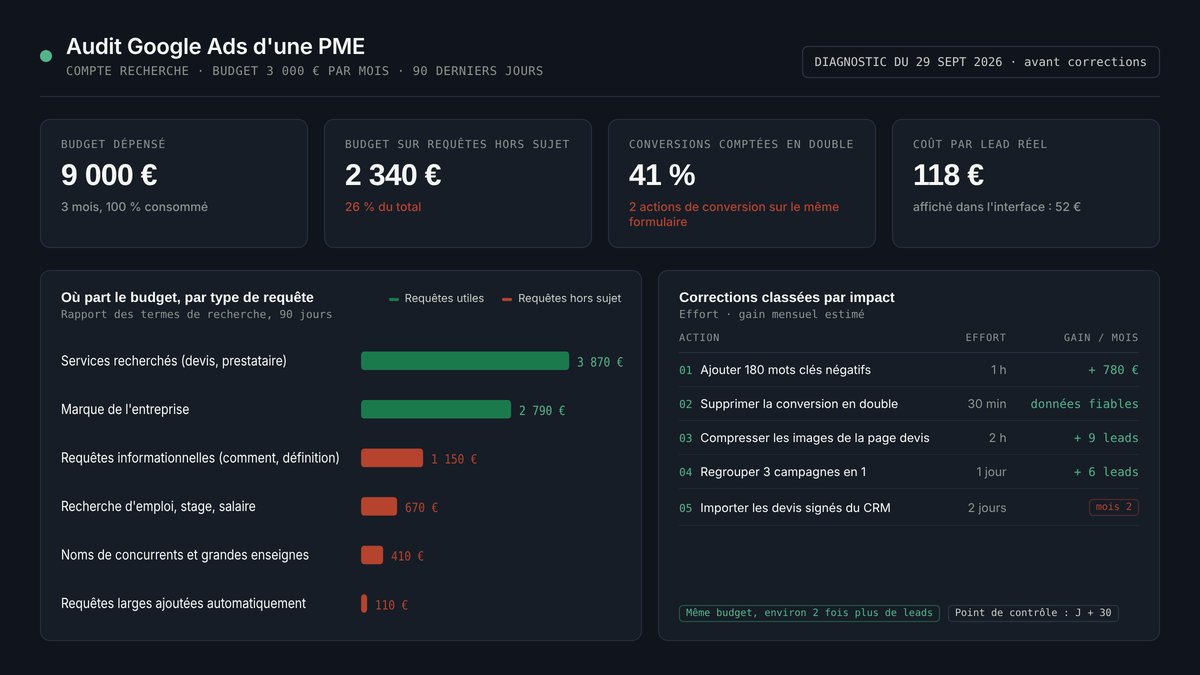Click 'Où part le budget, par type de requête' heading
This screenshot has width=1200, height=675.
(187, 297)
